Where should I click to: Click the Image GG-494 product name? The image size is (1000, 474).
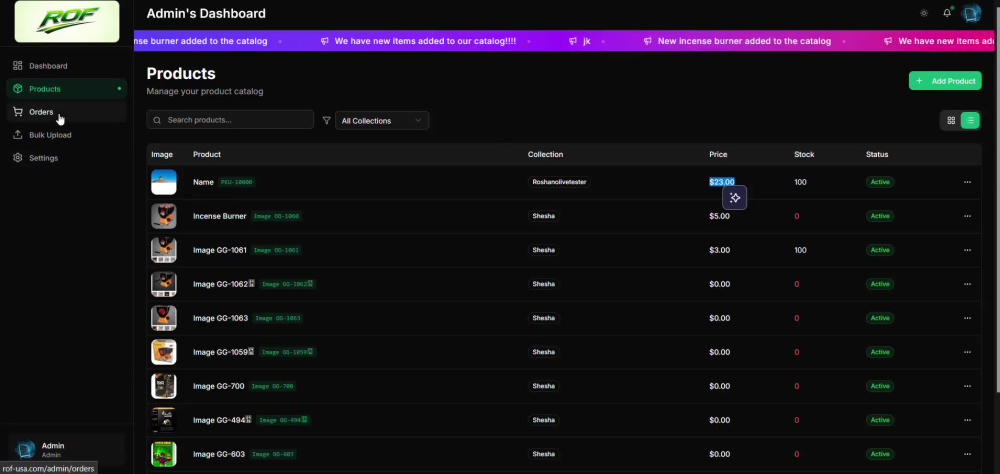(222, 420)
